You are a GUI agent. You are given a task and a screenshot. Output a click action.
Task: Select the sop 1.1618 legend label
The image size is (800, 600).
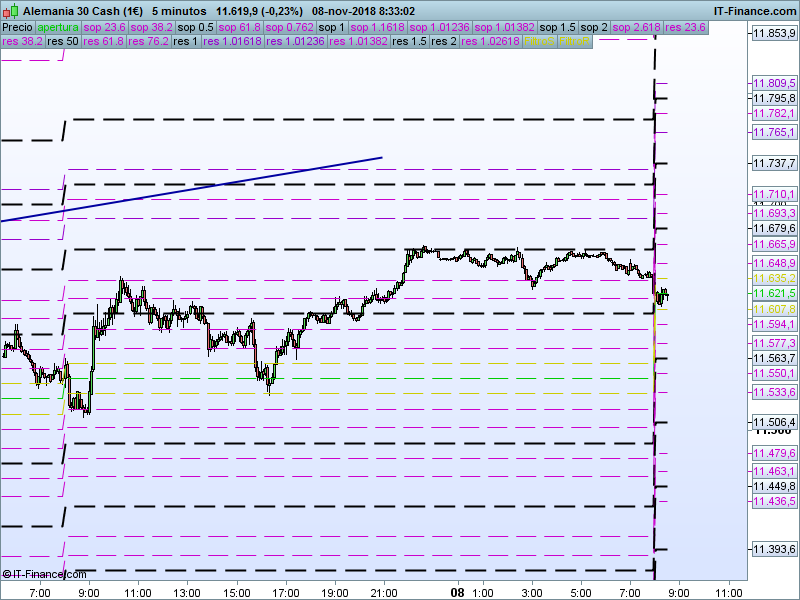tap(377, 27)
